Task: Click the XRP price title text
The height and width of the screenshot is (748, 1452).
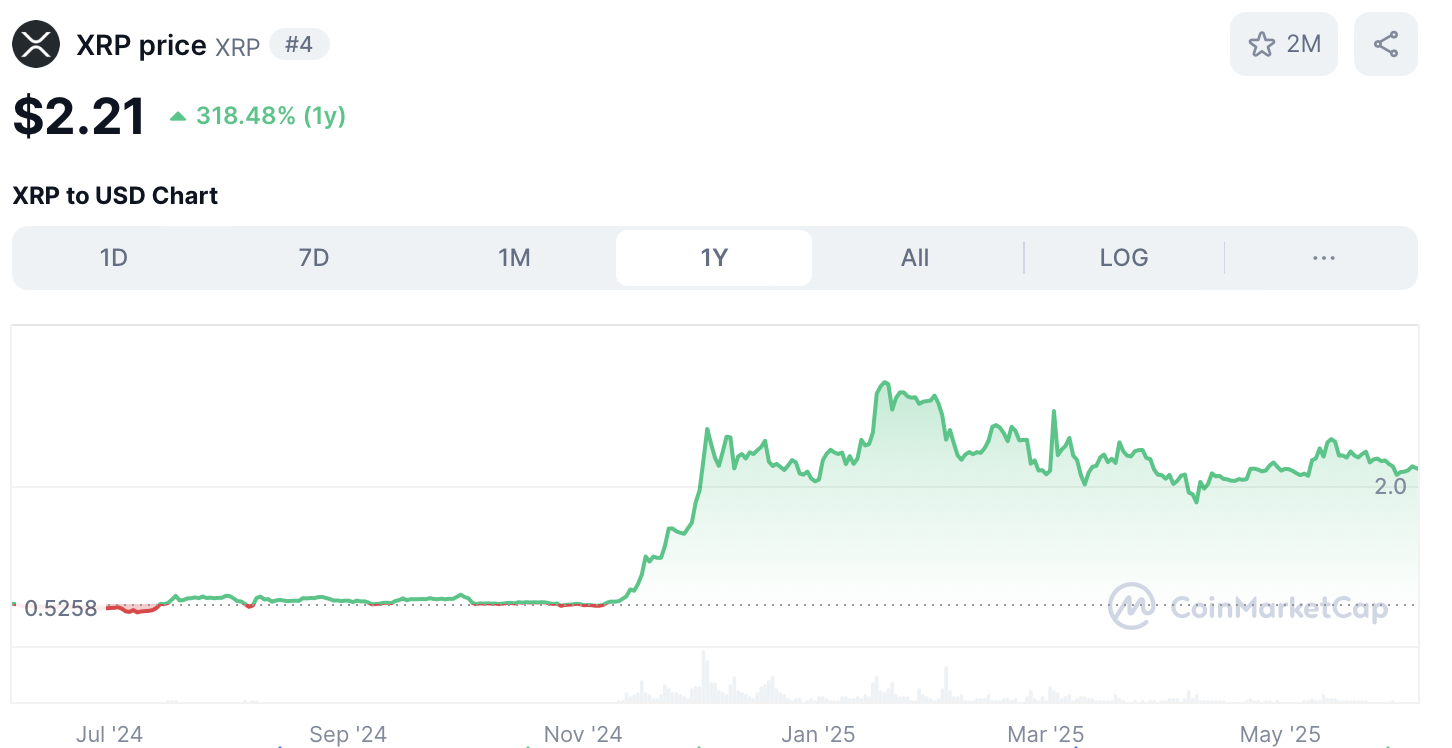Action: (141, 45)
